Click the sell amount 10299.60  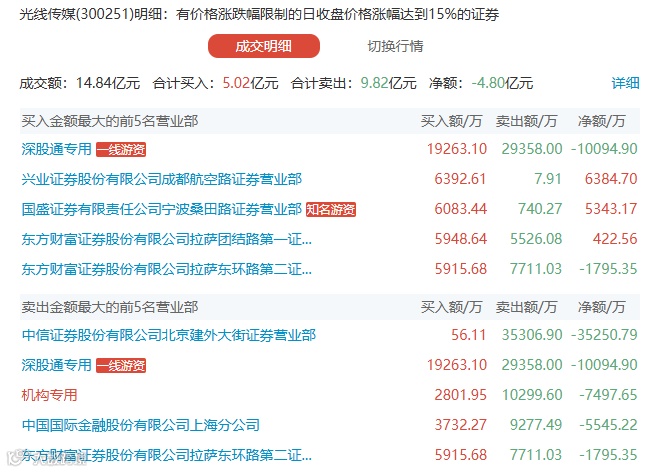532,395
